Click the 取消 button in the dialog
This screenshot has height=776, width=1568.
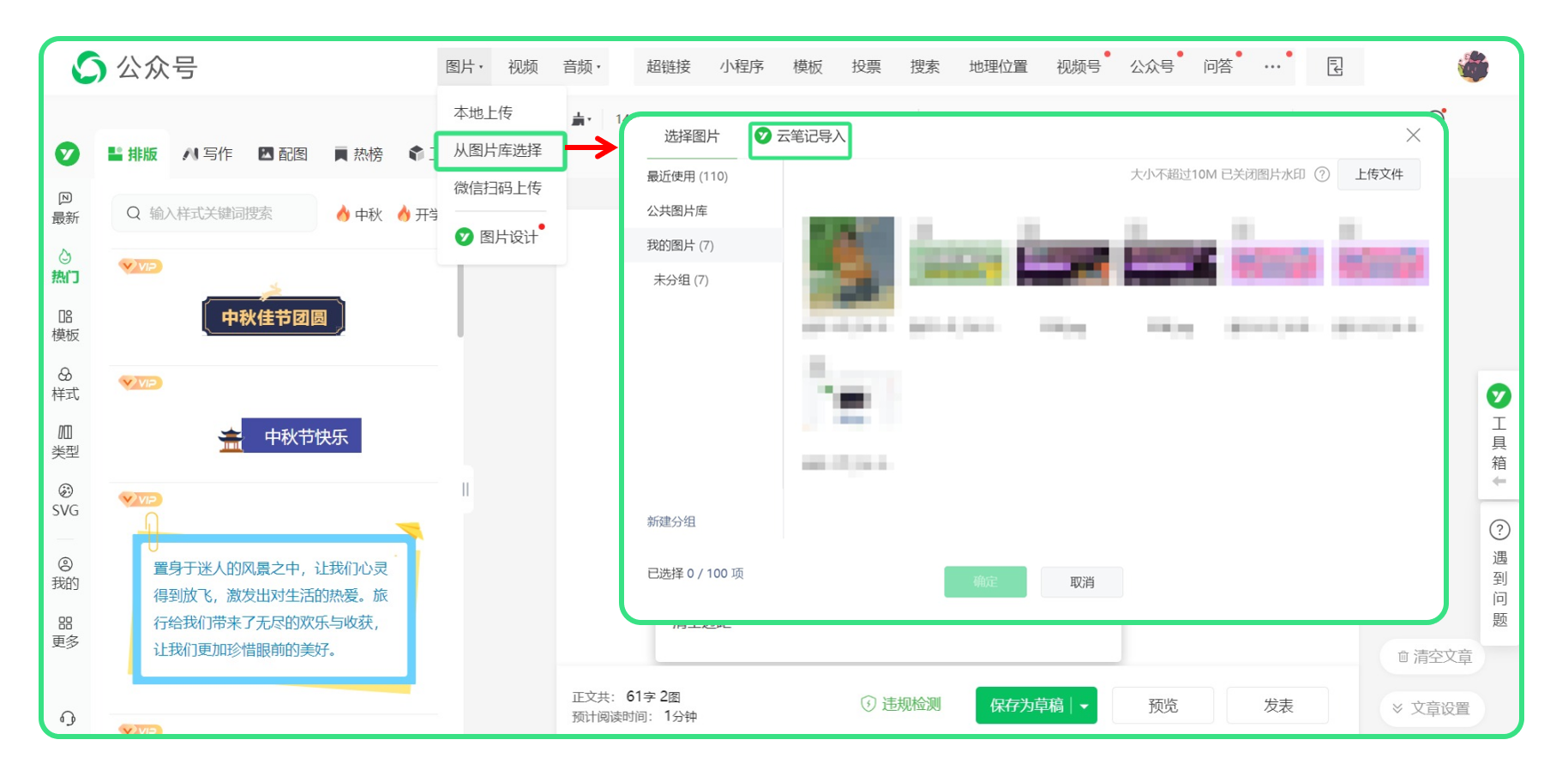click(x=1082, y=582)
